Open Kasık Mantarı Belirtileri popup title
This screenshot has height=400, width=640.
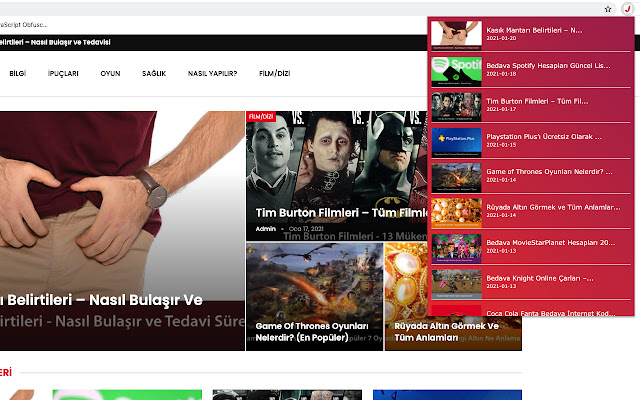(x=534, y=30)
